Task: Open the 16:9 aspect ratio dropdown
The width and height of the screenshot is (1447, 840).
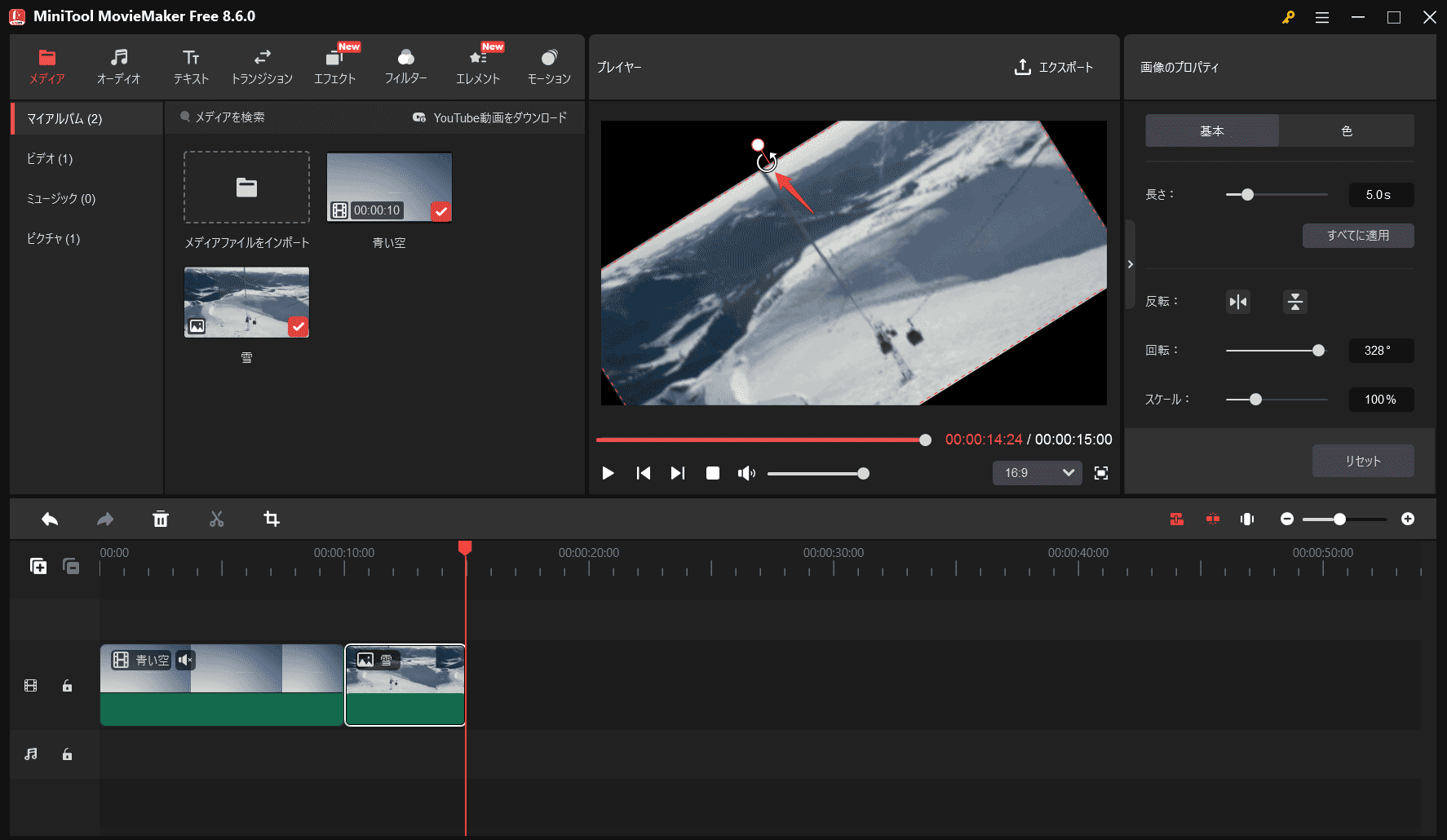Action: click(1037, 473)
